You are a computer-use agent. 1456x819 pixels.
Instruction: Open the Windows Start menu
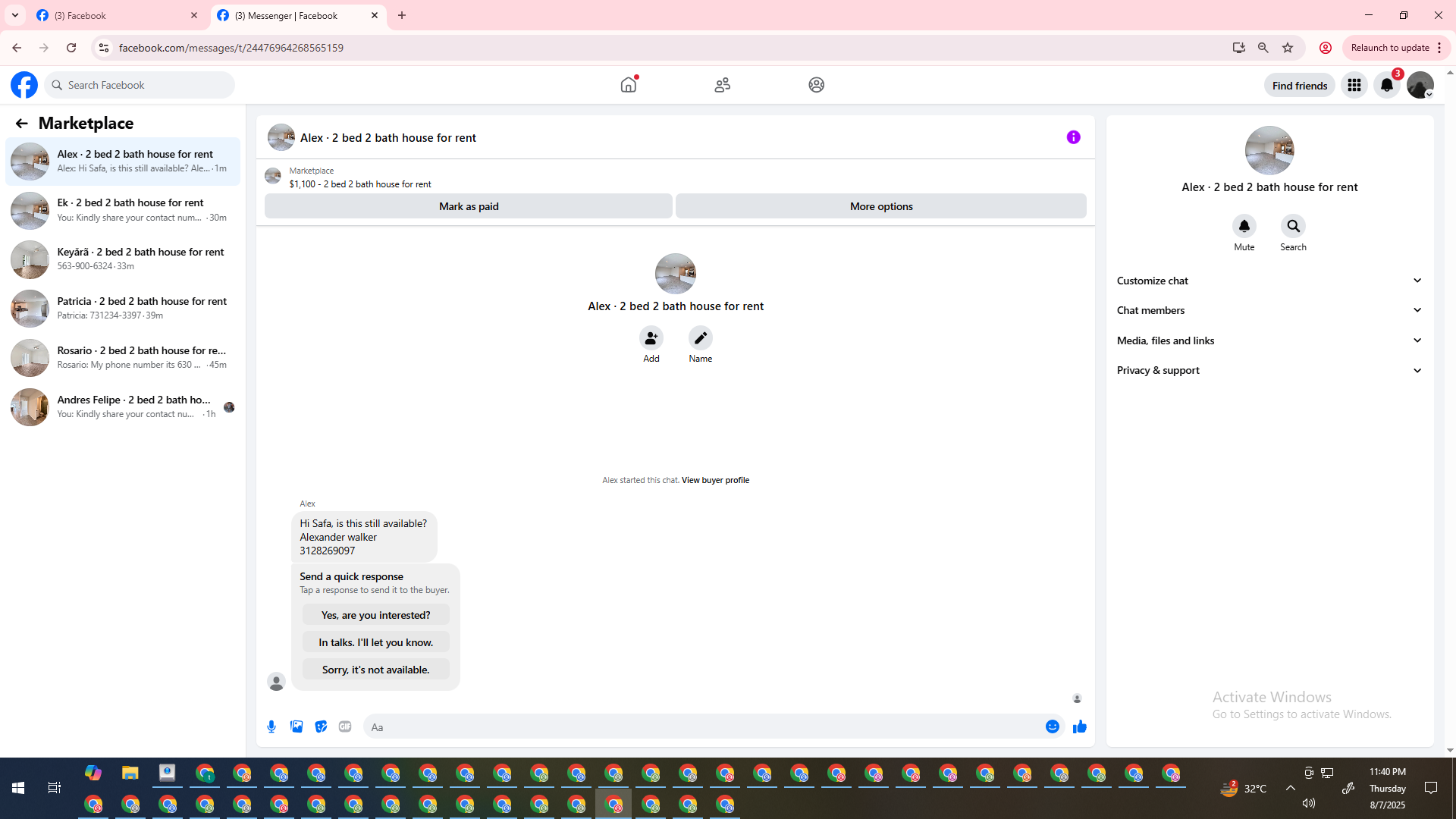click(18, 788)
